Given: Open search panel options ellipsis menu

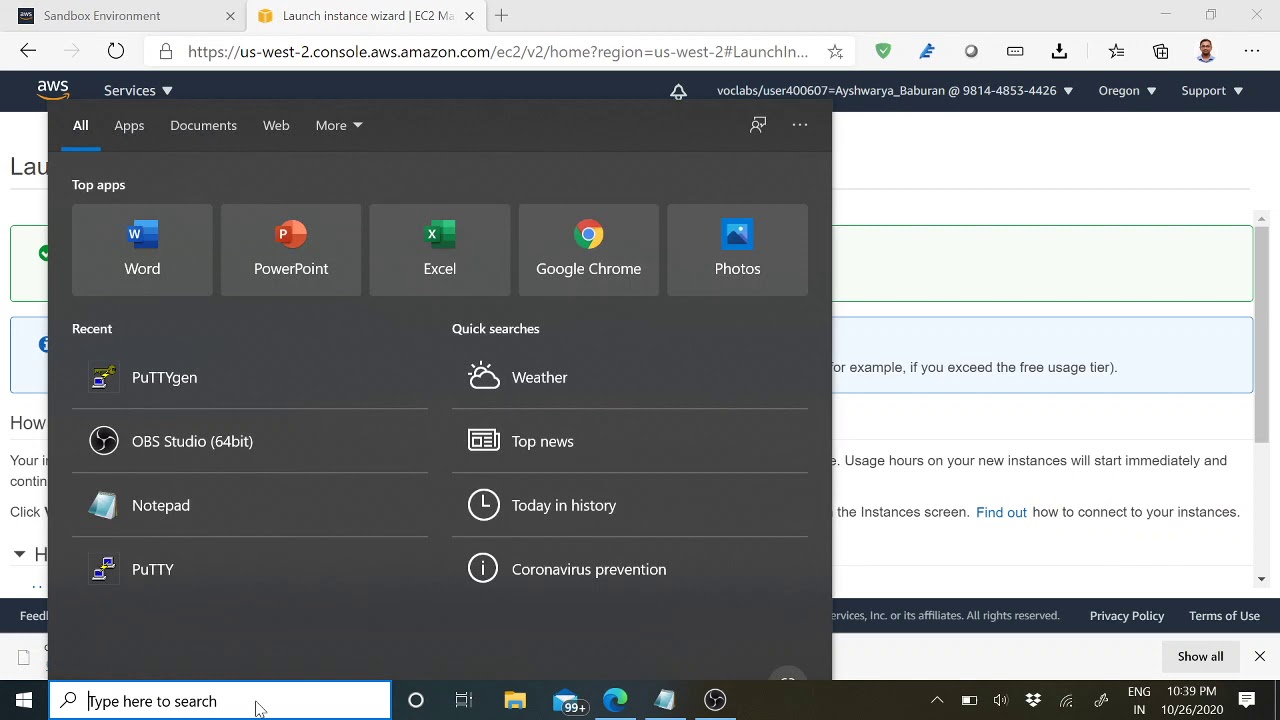Looking at the screenshot, I should point(800,125).
